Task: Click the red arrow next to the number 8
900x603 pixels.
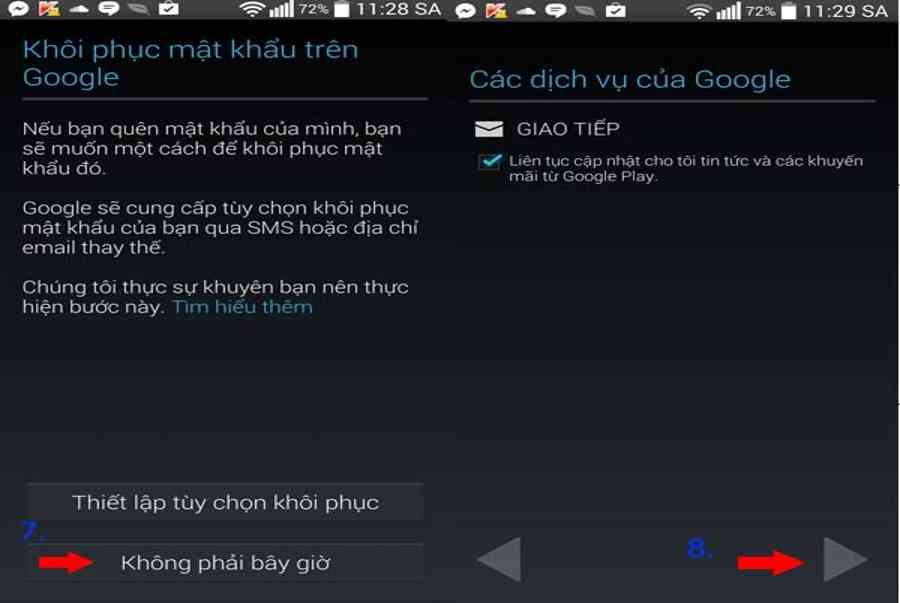Action: click(x=770, y=563)
